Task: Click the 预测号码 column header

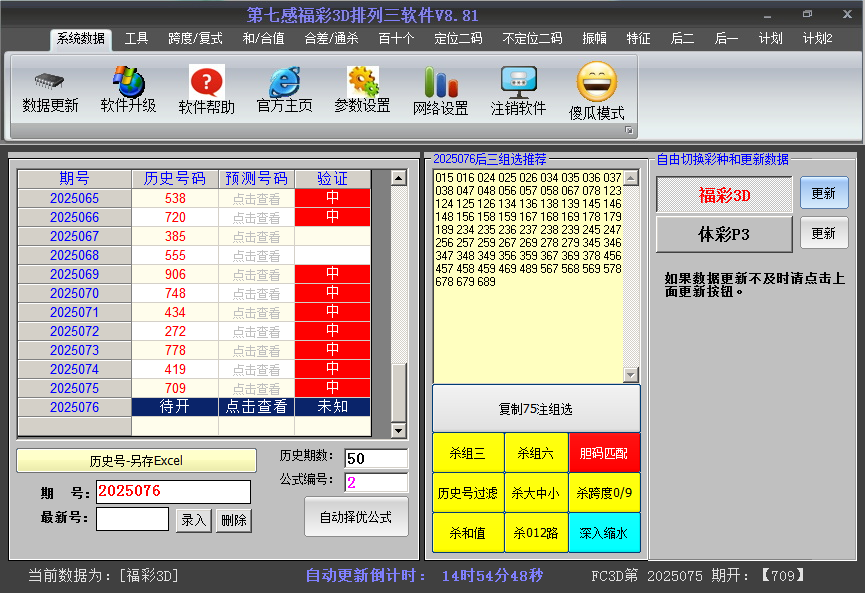Action: [x=257, y=179]
